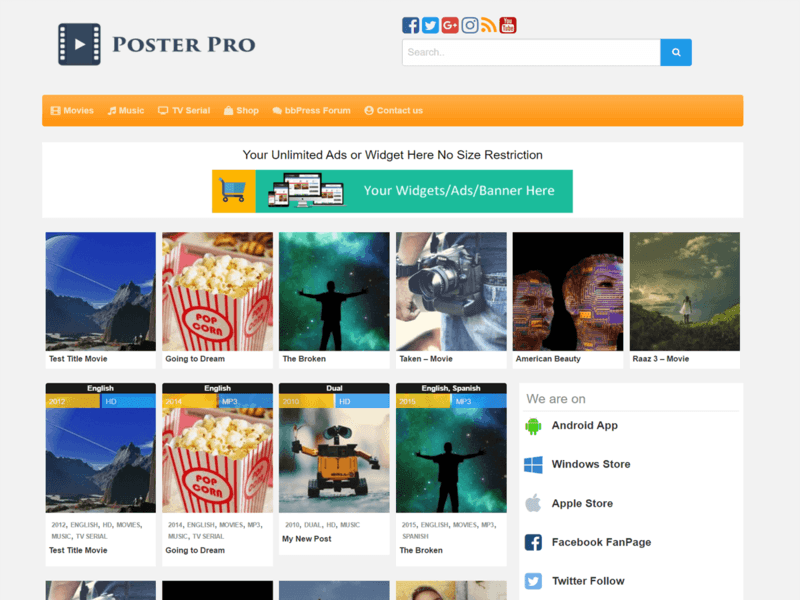The height and width of the screenshot is (600, 800).
Task: Click the Windows Store icon in sidebar
Action: pyautogui.click(x=533, y=464)
